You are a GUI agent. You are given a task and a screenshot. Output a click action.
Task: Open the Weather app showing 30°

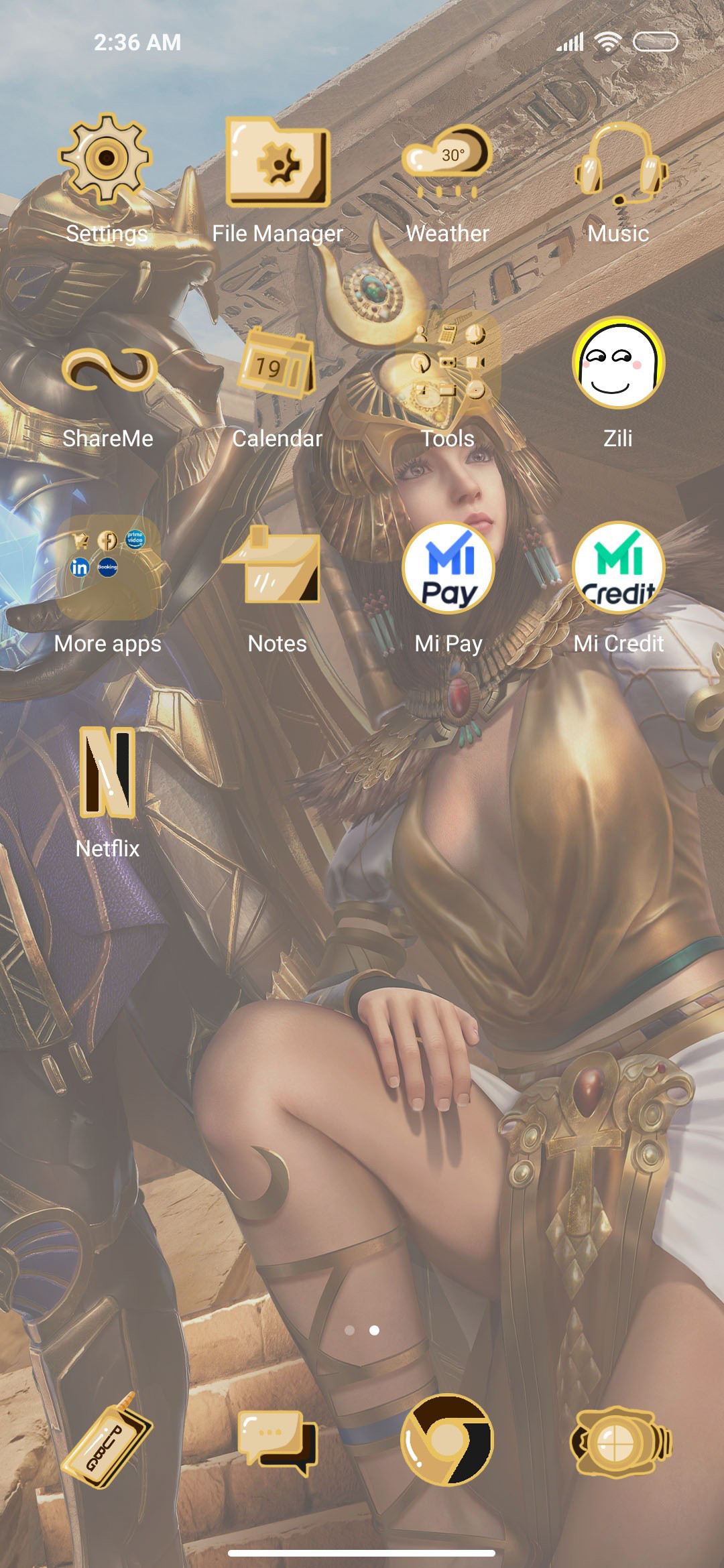pyautogui.click(x=448, y=161)
